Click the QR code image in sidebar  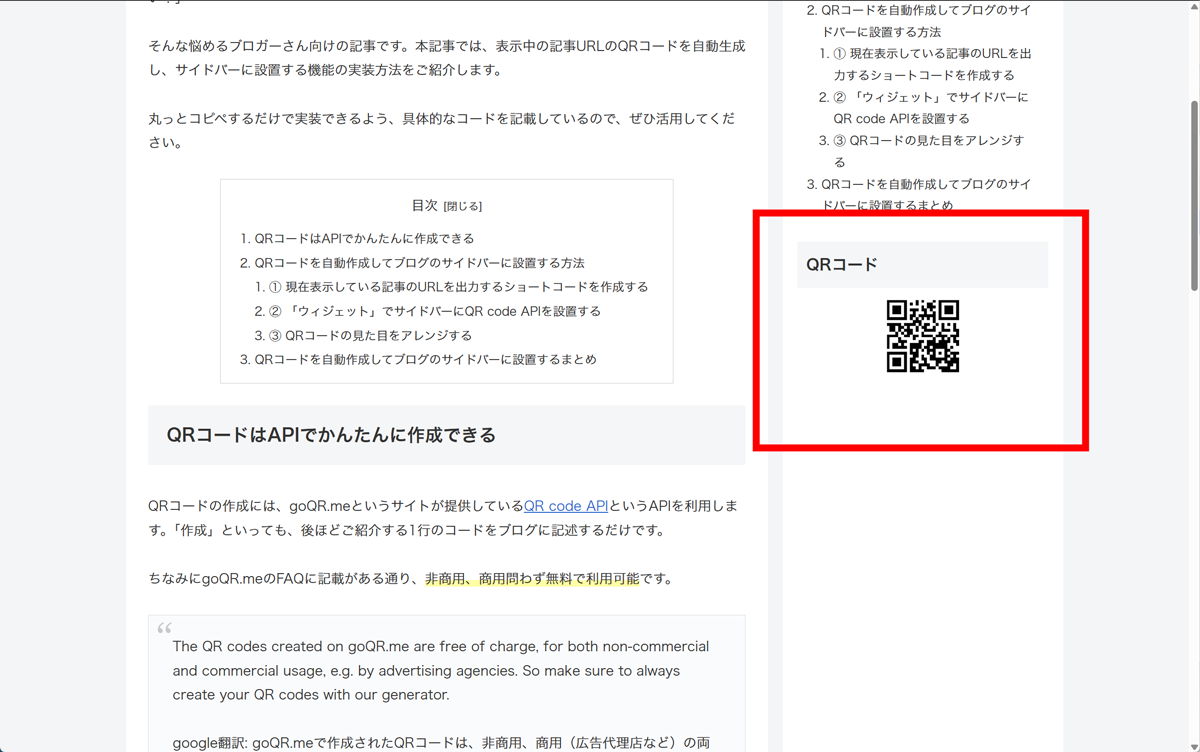click(923, 336)
